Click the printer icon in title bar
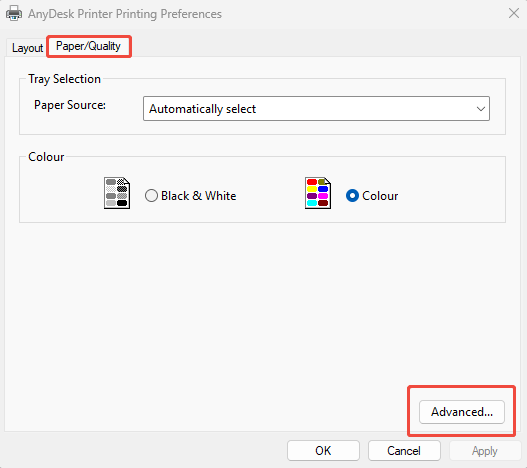Image resolution: width=527 pixels, height=468 pixels. pos(14,14)
